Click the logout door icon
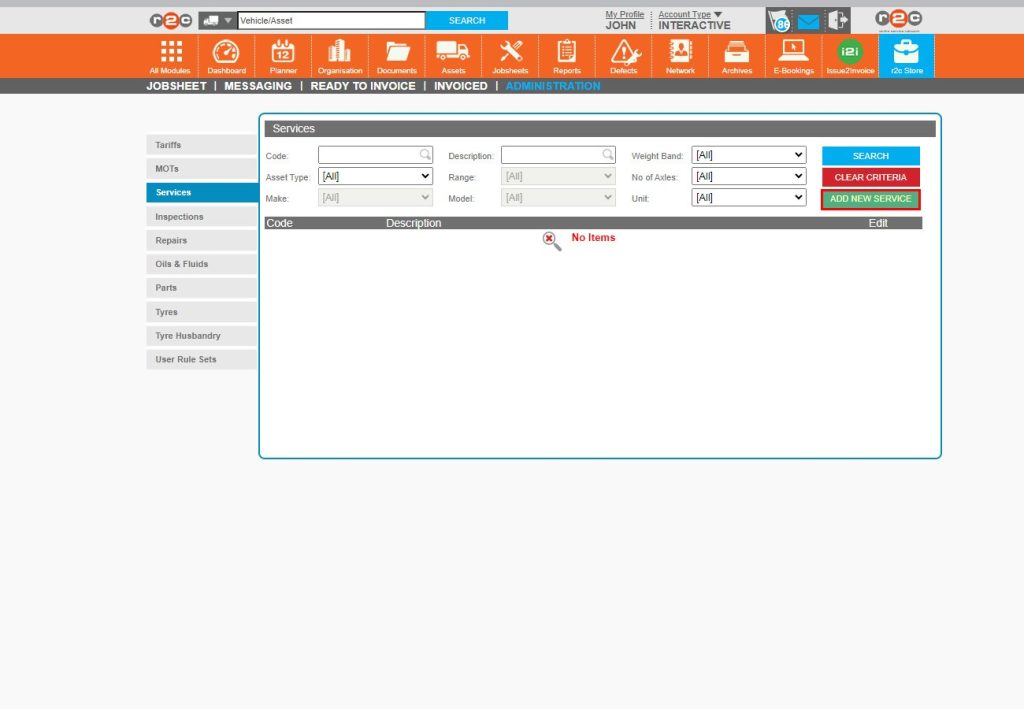The width and height of the screenshot is (1024, 709). pos(838,21)
